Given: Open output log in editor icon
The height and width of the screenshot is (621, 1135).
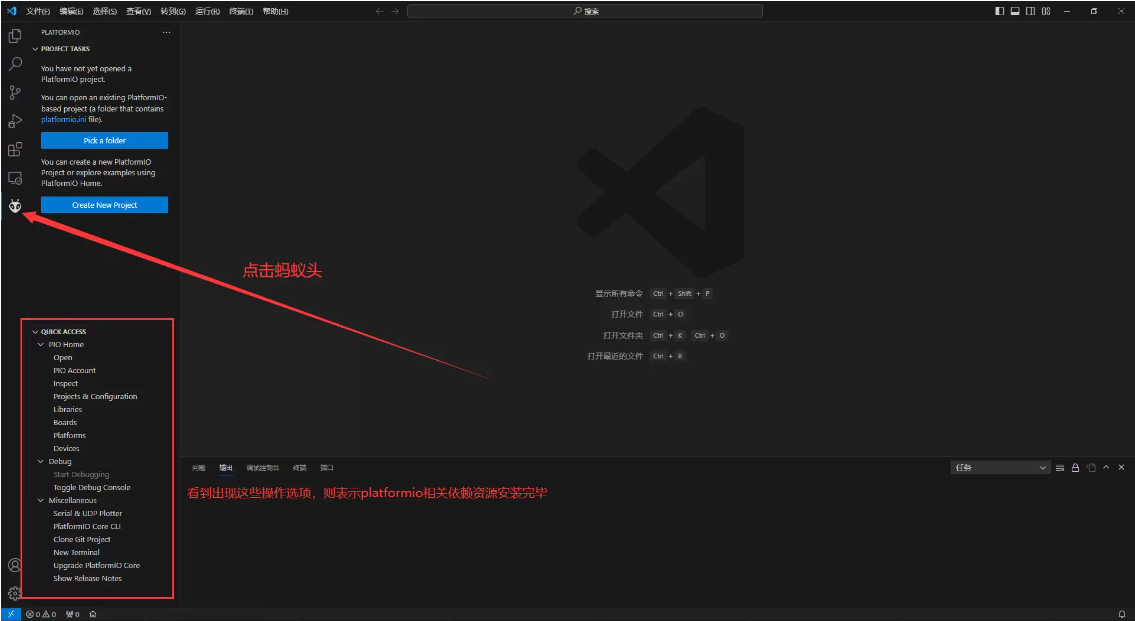Looking at the screenshot, I should (1091, 468).
